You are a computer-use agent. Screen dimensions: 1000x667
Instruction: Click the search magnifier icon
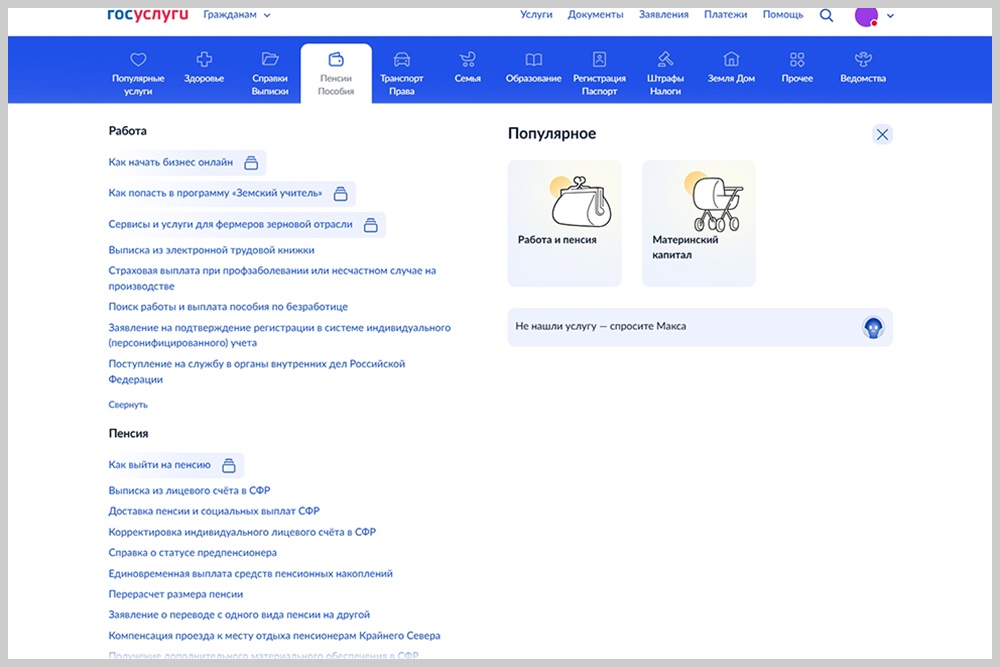(x=827, y=15)
